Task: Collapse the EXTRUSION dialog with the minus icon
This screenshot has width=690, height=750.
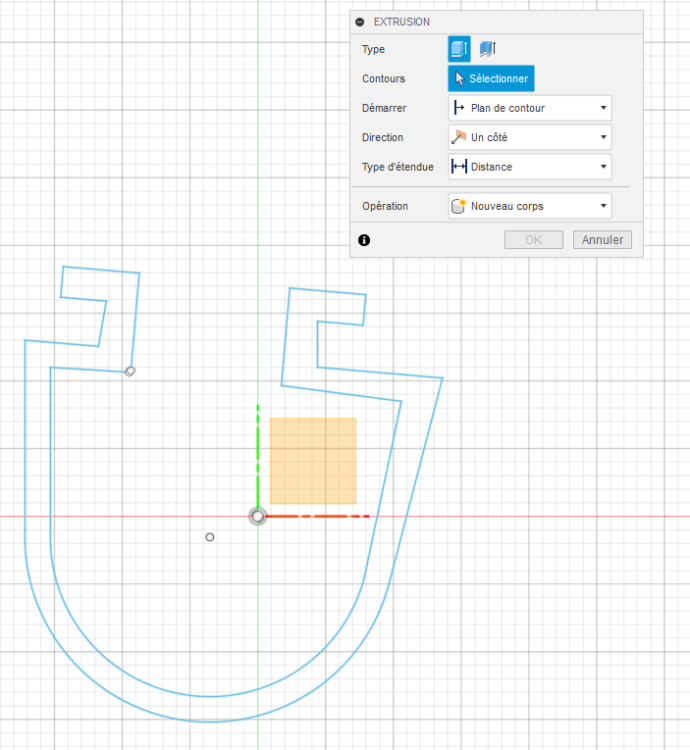Action: (x=360, y=22)
